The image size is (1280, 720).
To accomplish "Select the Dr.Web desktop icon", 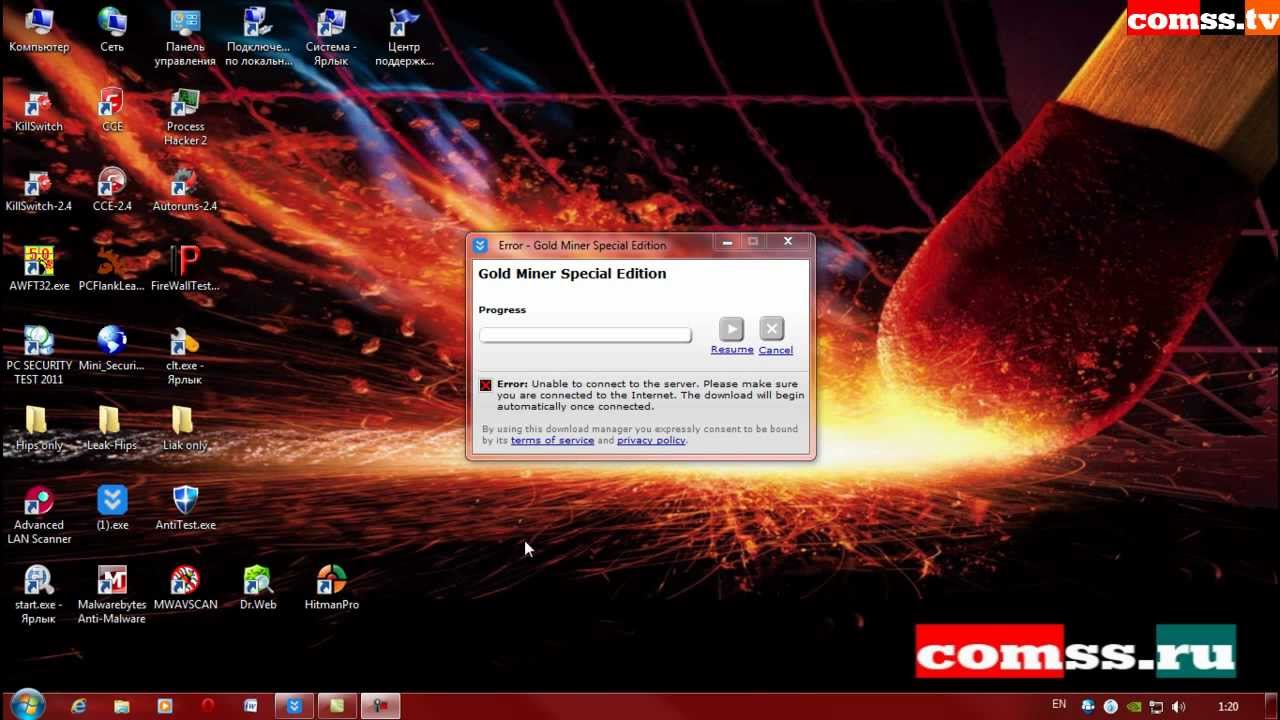I will click(258, 588).
